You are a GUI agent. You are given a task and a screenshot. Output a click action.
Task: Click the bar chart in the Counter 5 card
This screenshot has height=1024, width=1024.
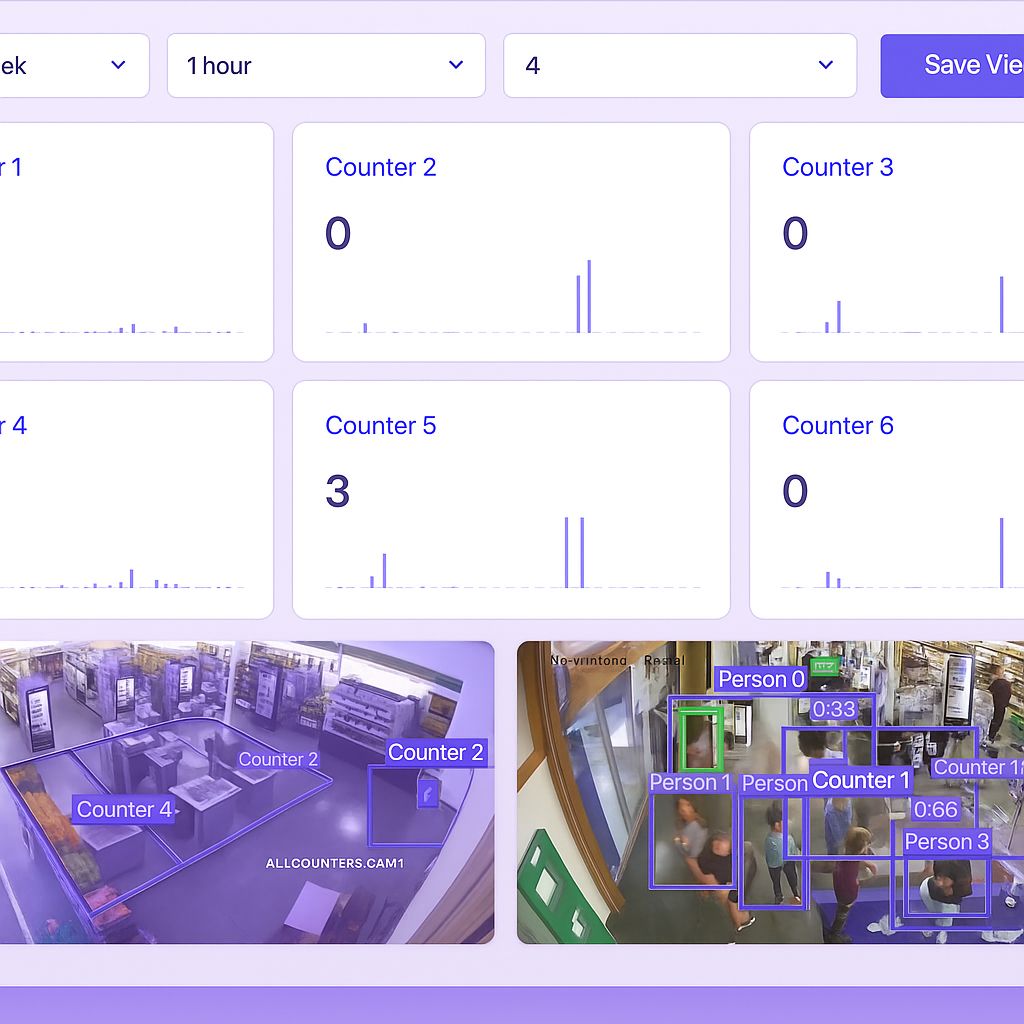point(513,552)
